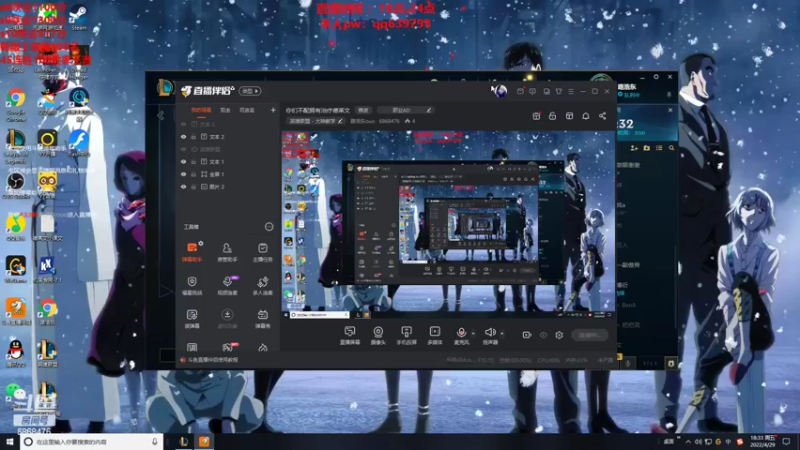Show the hidden top 文本 layer
The width and height of the screenshot is (800, 450).
[x=184, y=124]
